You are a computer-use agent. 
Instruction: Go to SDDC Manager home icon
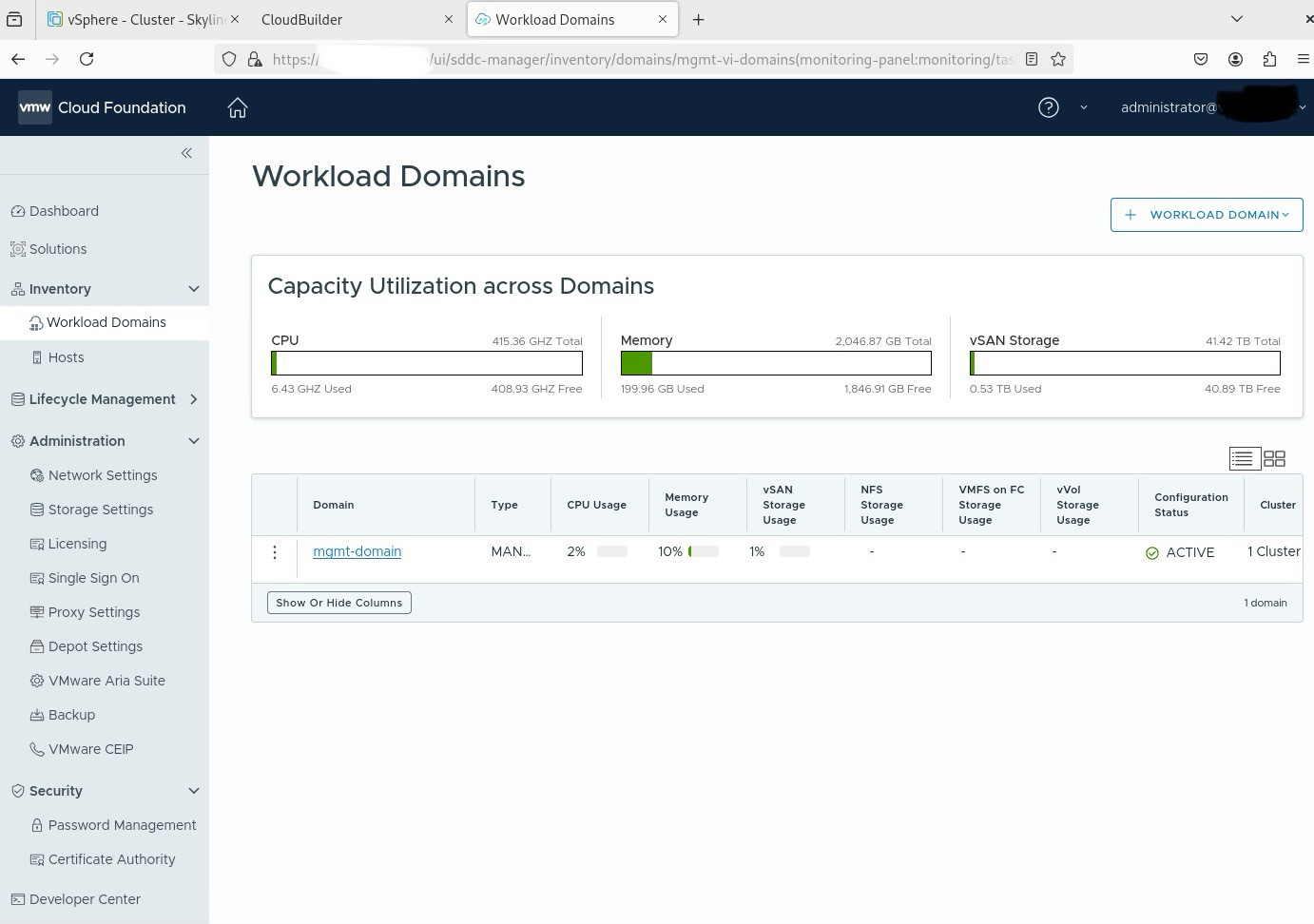[238, 108]
